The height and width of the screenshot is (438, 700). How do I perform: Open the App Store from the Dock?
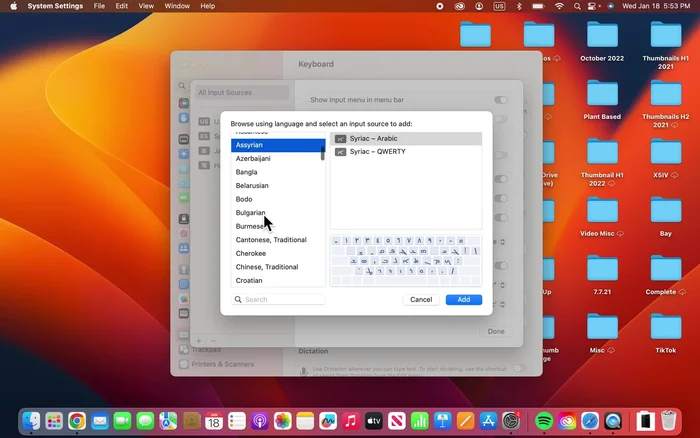[x=489, y=422]
